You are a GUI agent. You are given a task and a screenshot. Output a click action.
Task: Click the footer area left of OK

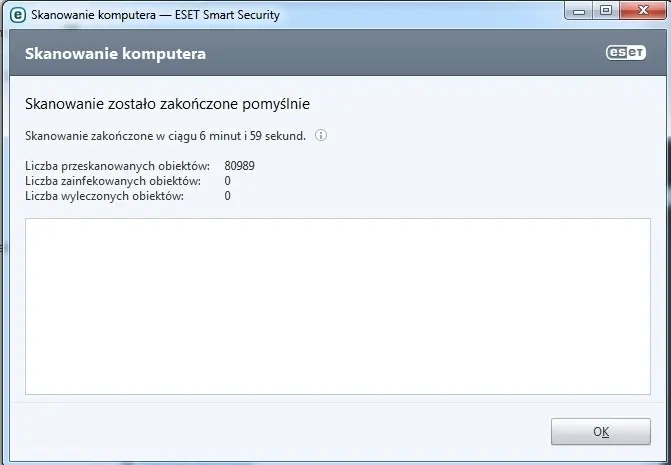point(280,431)
